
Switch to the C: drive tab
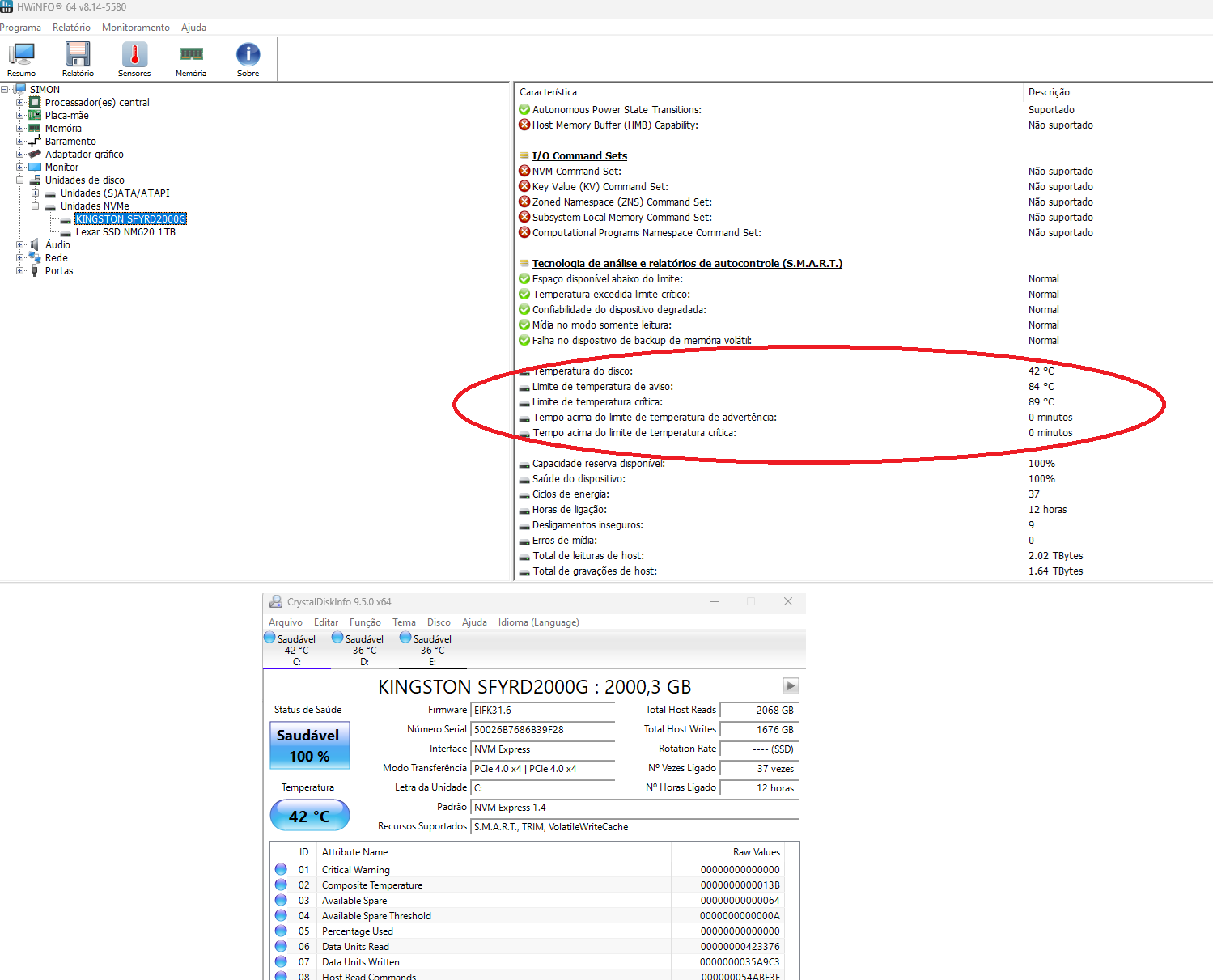(x=296, y=650)
